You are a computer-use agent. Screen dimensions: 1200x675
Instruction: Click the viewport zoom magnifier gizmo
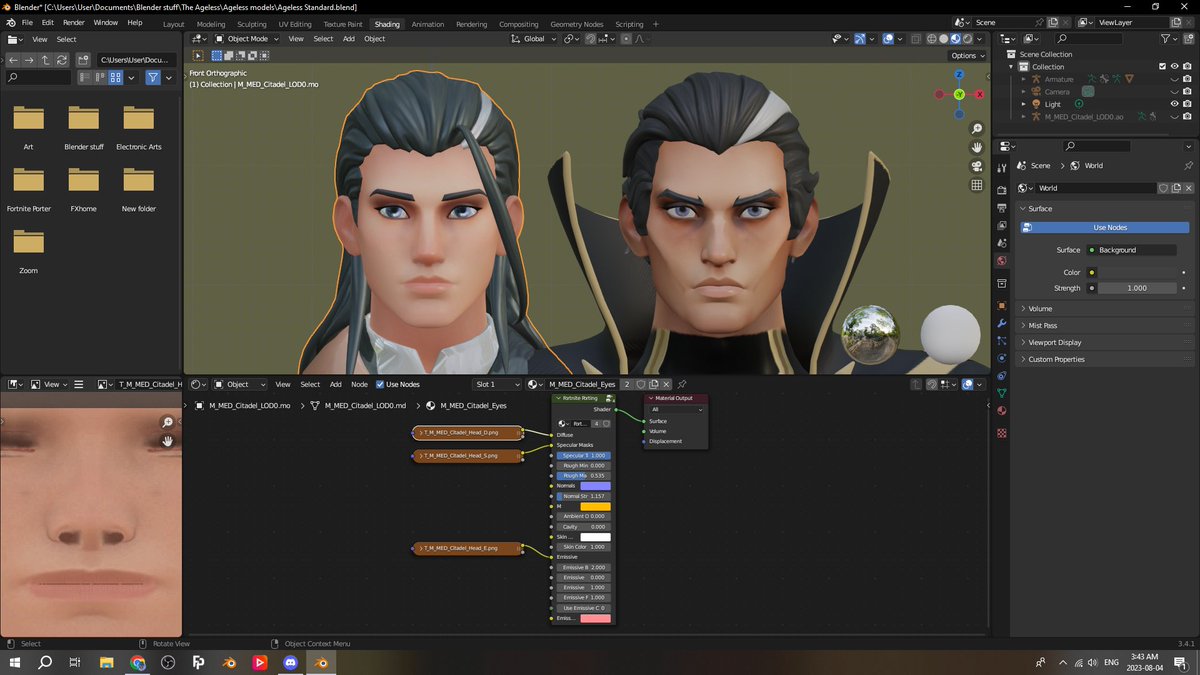pos(977,129)
